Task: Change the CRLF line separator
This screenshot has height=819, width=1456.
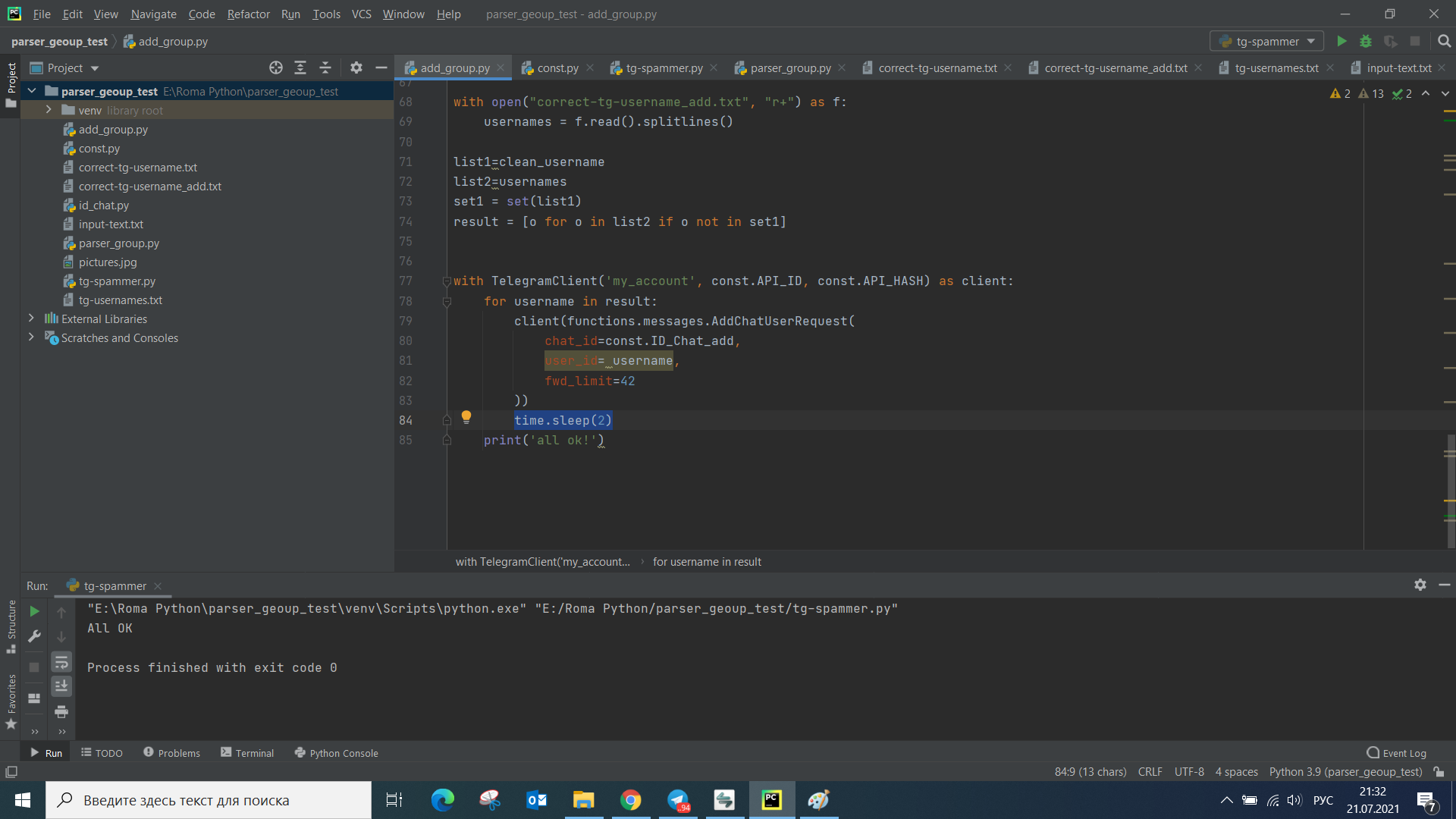Action: coord(1150,772)
